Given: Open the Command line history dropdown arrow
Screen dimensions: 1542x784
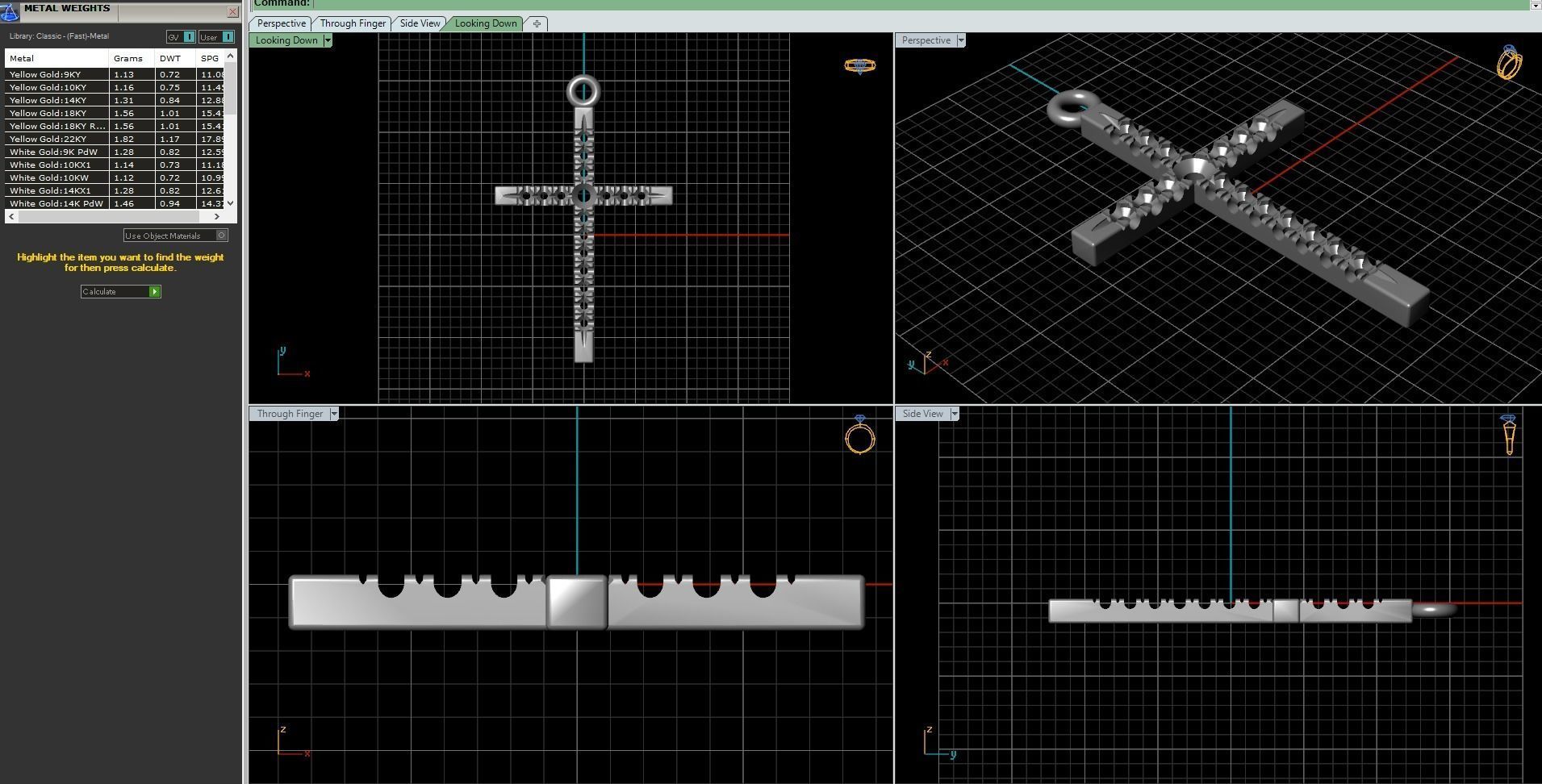Looking at the screenshot, I should pyautogui.click(x=1535, y=5).
